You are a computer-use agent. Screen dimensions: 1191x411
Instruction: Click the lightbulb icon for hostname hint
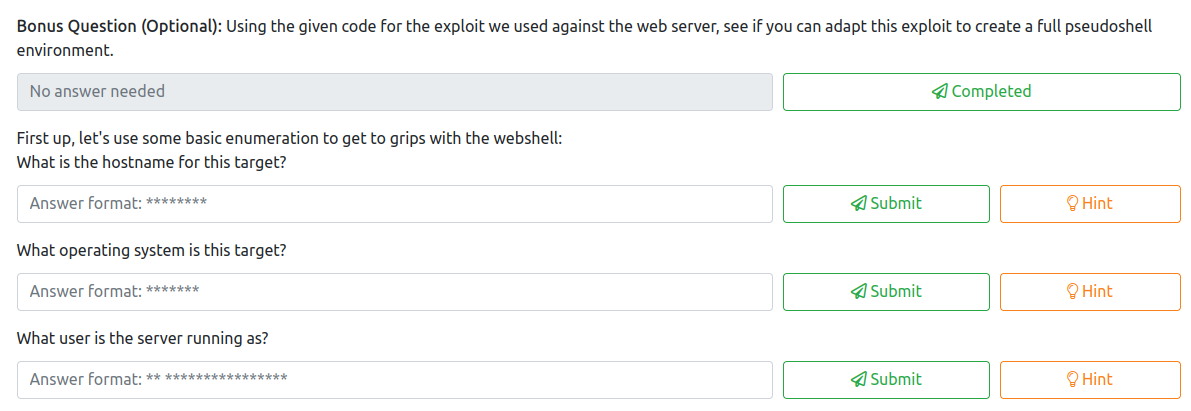click(x=1073, y=204)
